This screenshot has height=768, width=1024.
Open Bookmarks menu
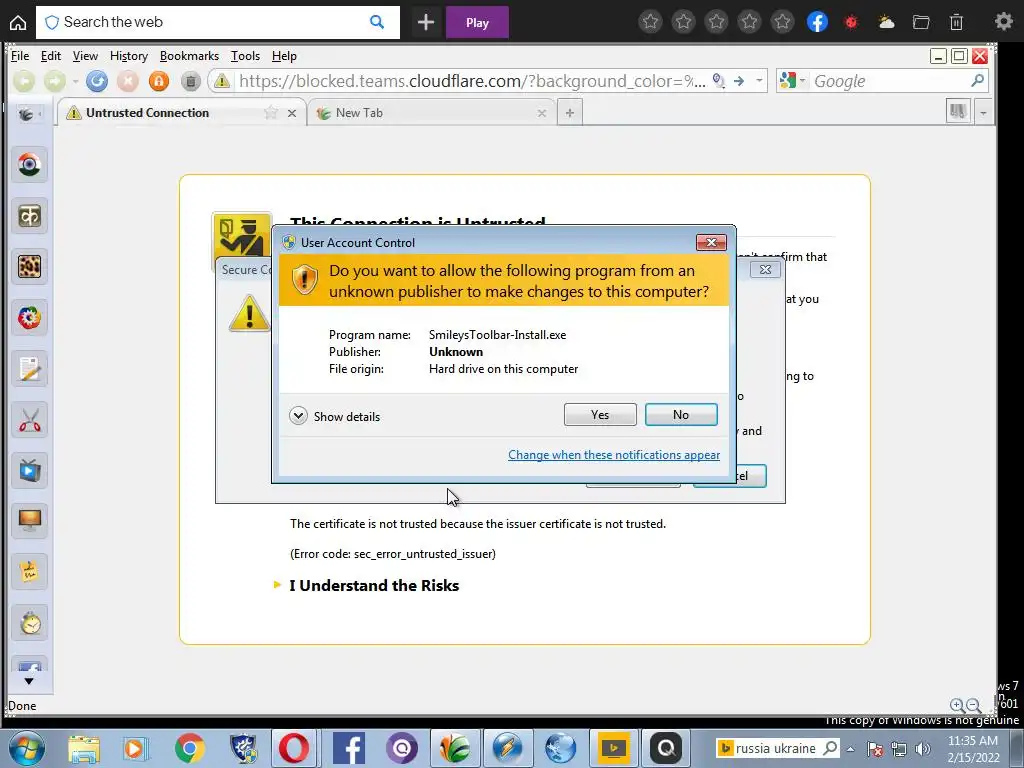[x=189, y=56]
